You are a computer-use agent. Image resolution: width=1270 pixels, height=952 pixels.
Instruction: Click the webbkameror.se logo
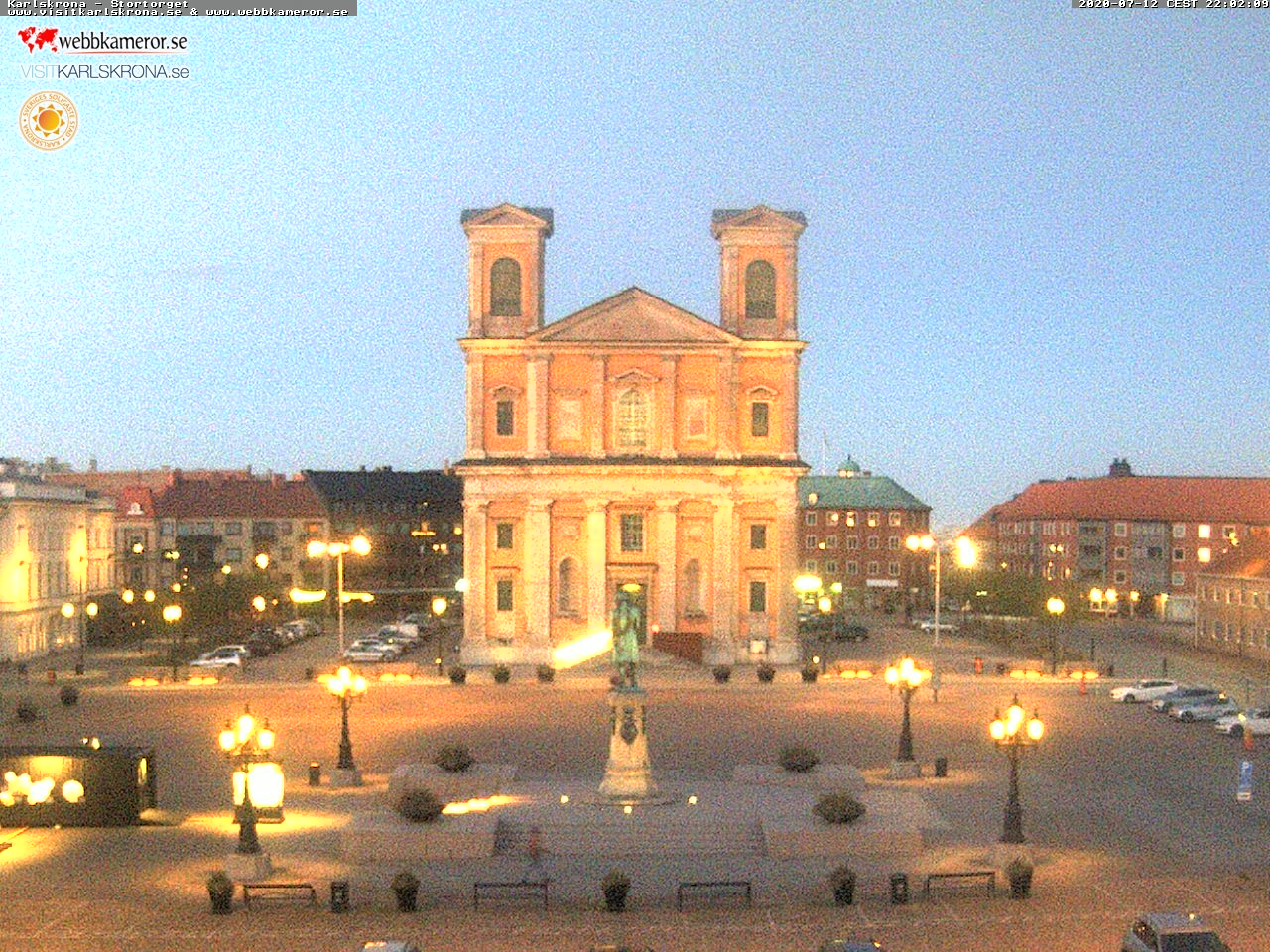(x=102, y=41)
